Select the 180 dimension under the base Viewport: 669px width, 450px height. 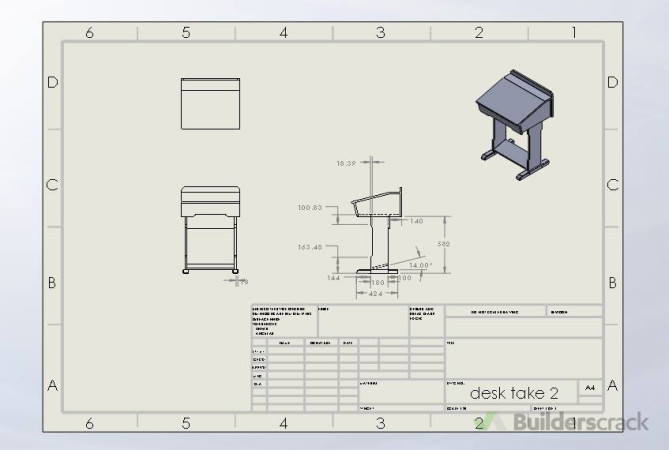pyautogui.click(x=378, y=283)
